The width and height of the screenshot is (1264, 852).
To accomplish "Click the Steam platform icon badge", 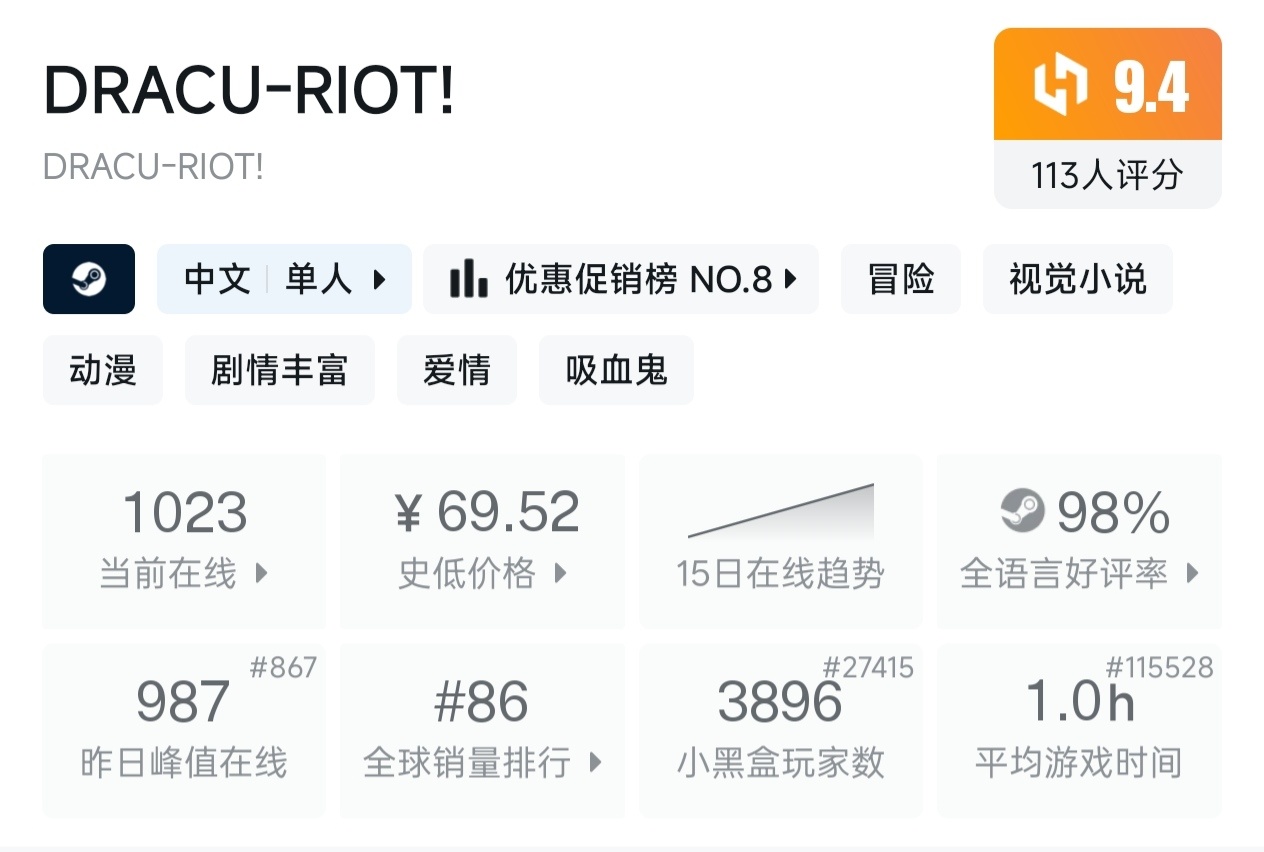I will tap(89, 279).
